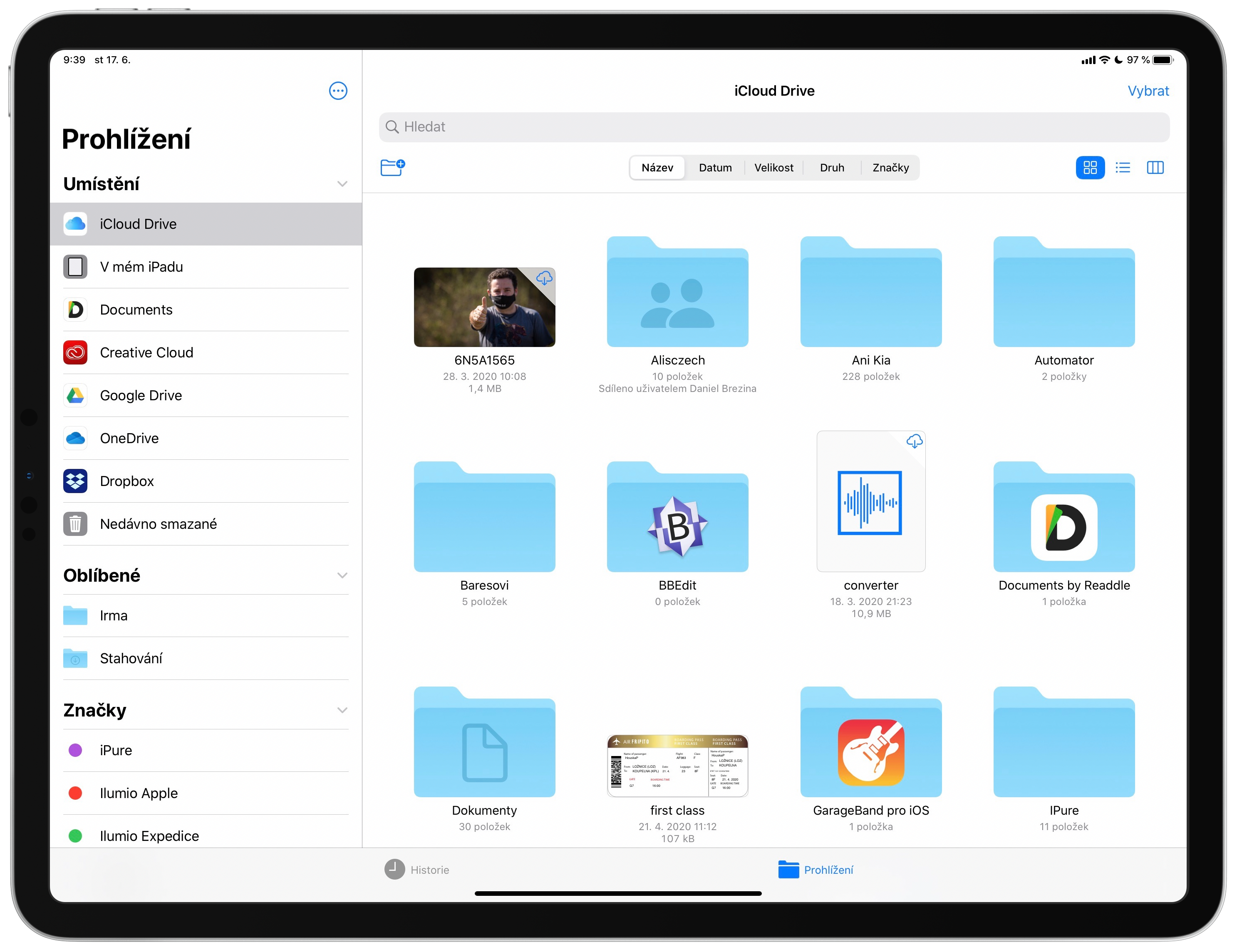
Task: Sort files by Datum
Action: coord(715,168)
